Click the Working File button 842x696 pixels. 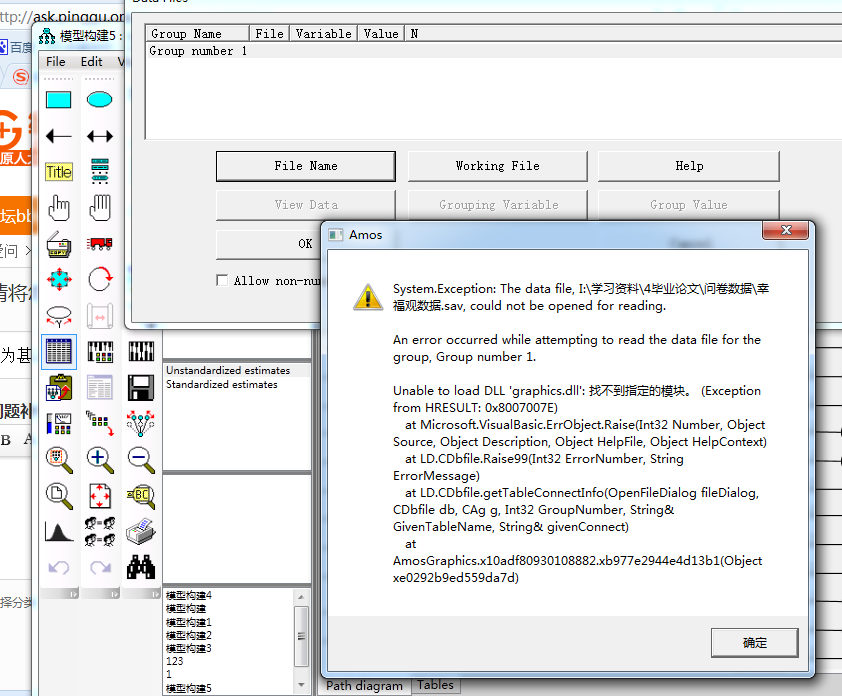[x=497, y=166]
